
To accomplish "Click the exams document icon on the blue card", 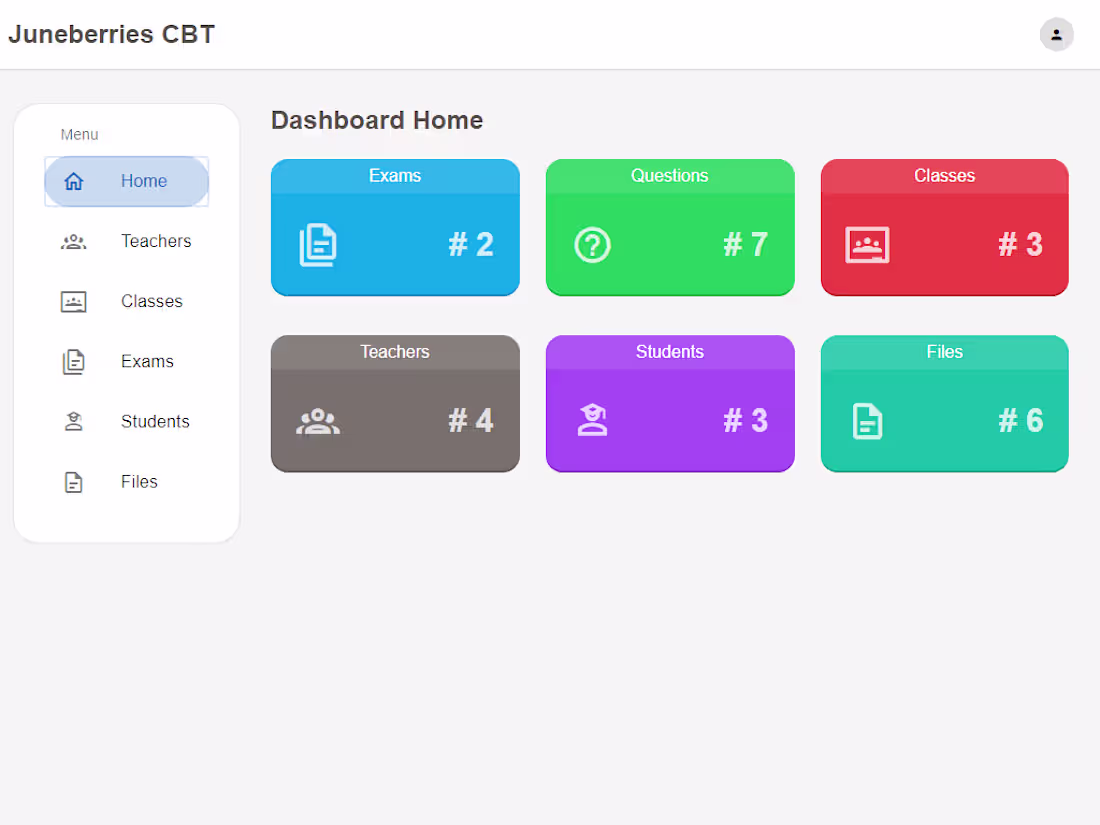I will (x=320, y=244).
